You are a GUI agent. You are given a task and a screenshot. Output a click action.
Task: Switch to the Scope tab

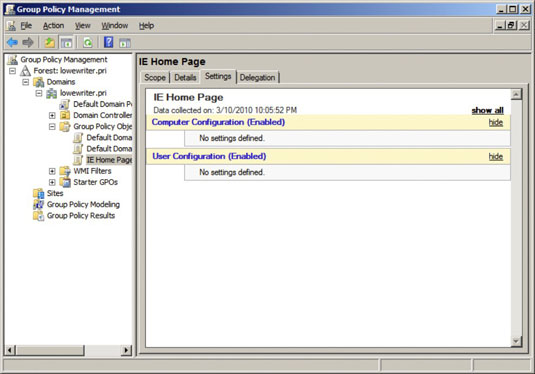tap(155, 77)
